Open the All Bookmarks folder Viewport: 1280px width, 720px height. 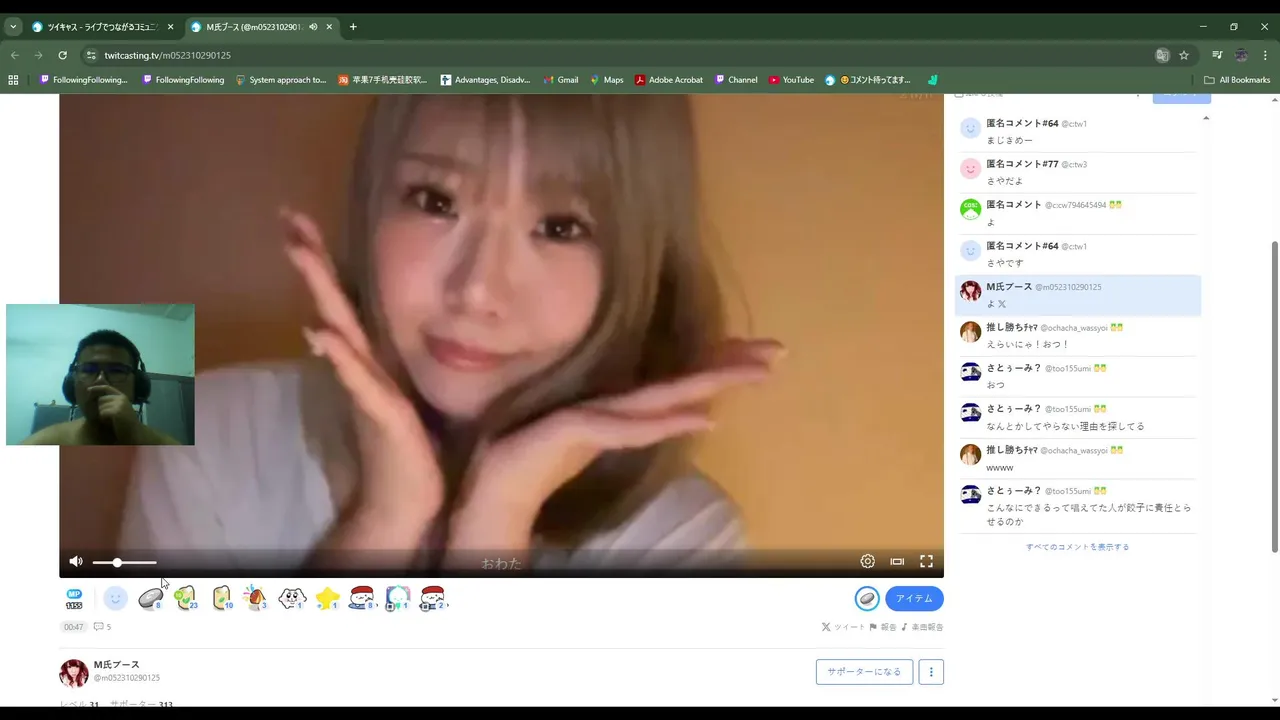click(x=1237, y=80)
